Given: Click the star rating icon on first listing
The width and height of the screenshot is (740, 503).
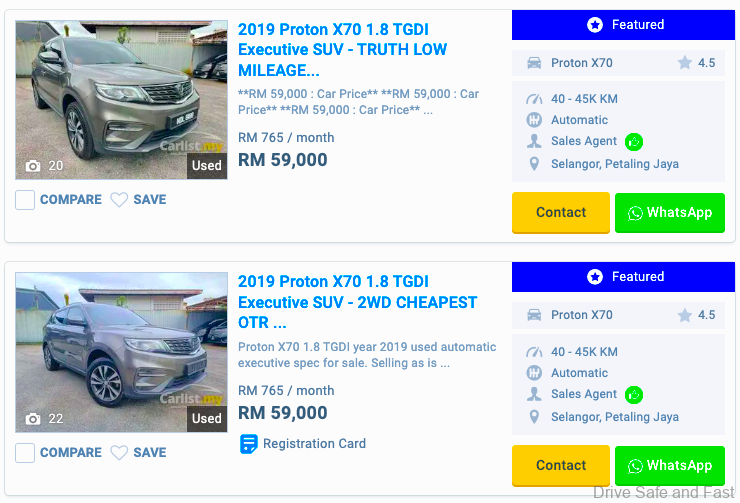Looking at the screenshot, I should [685, 63].
